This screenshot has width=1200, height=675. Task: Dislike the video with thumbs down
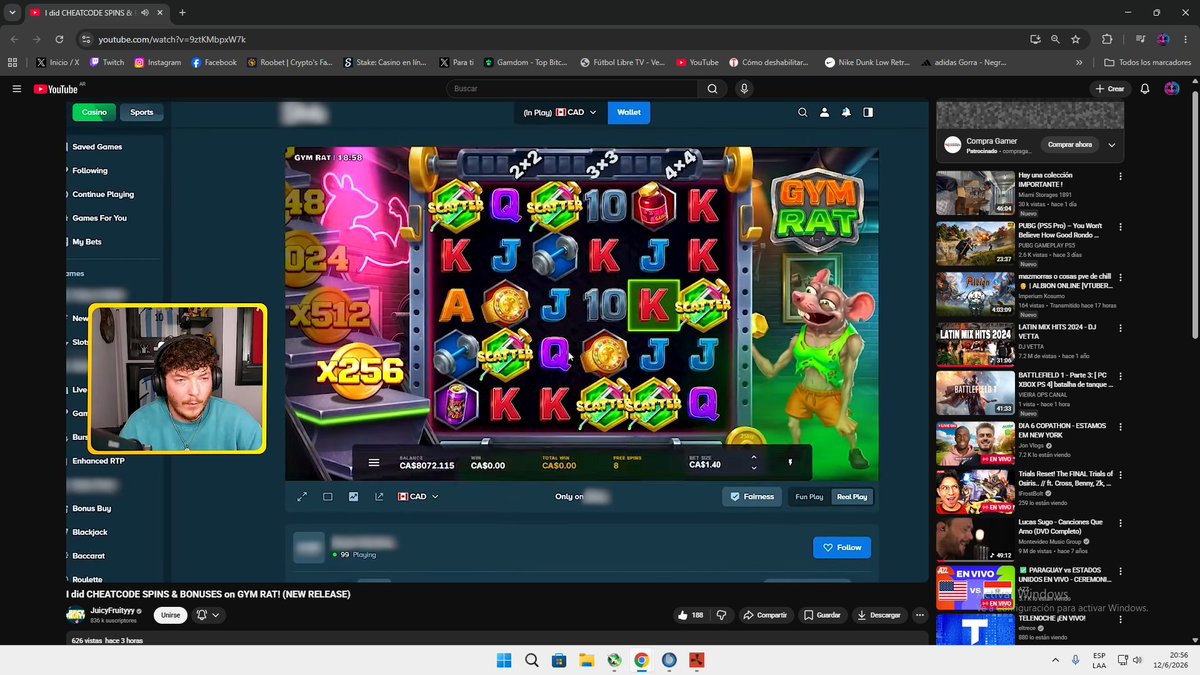[721, 615]
